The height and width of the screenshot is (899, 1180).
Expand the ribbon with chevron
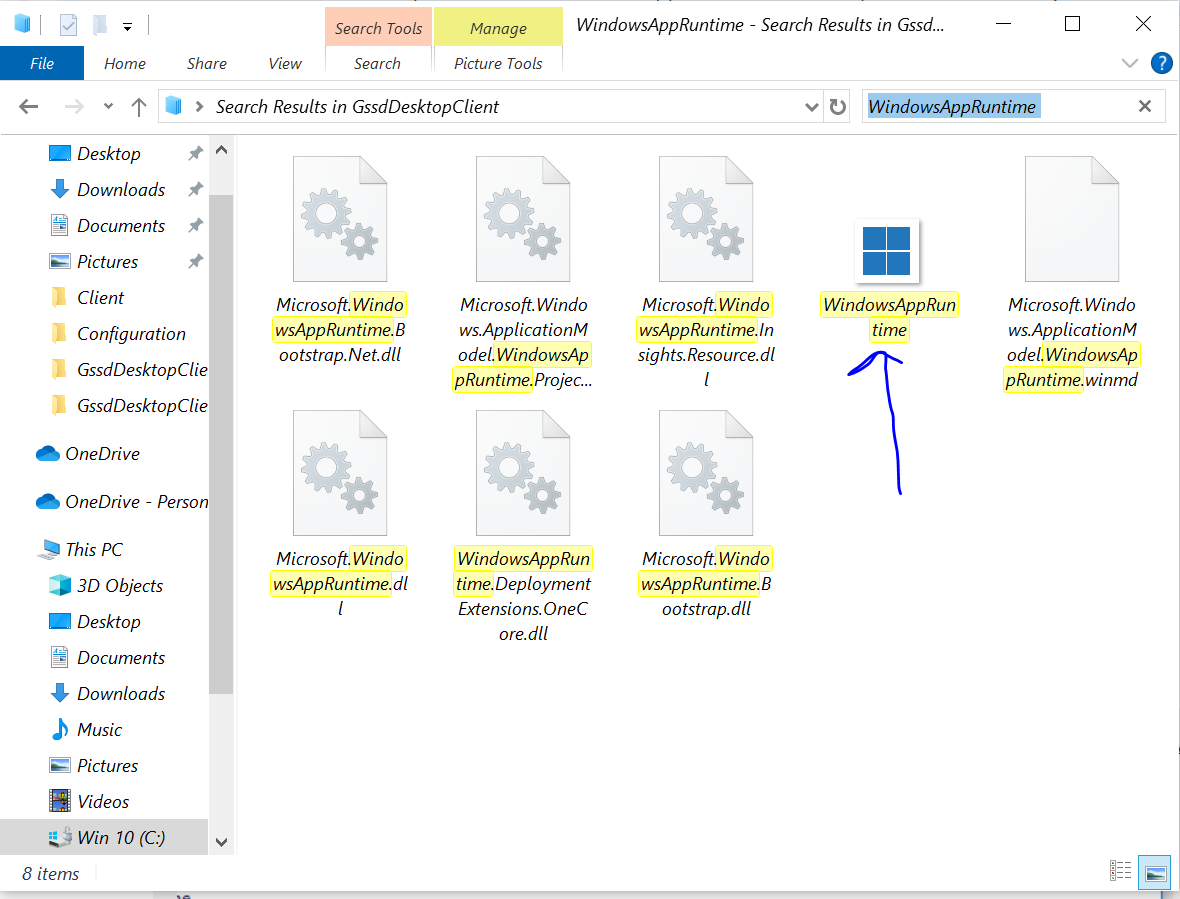[x=1130, y=63]
